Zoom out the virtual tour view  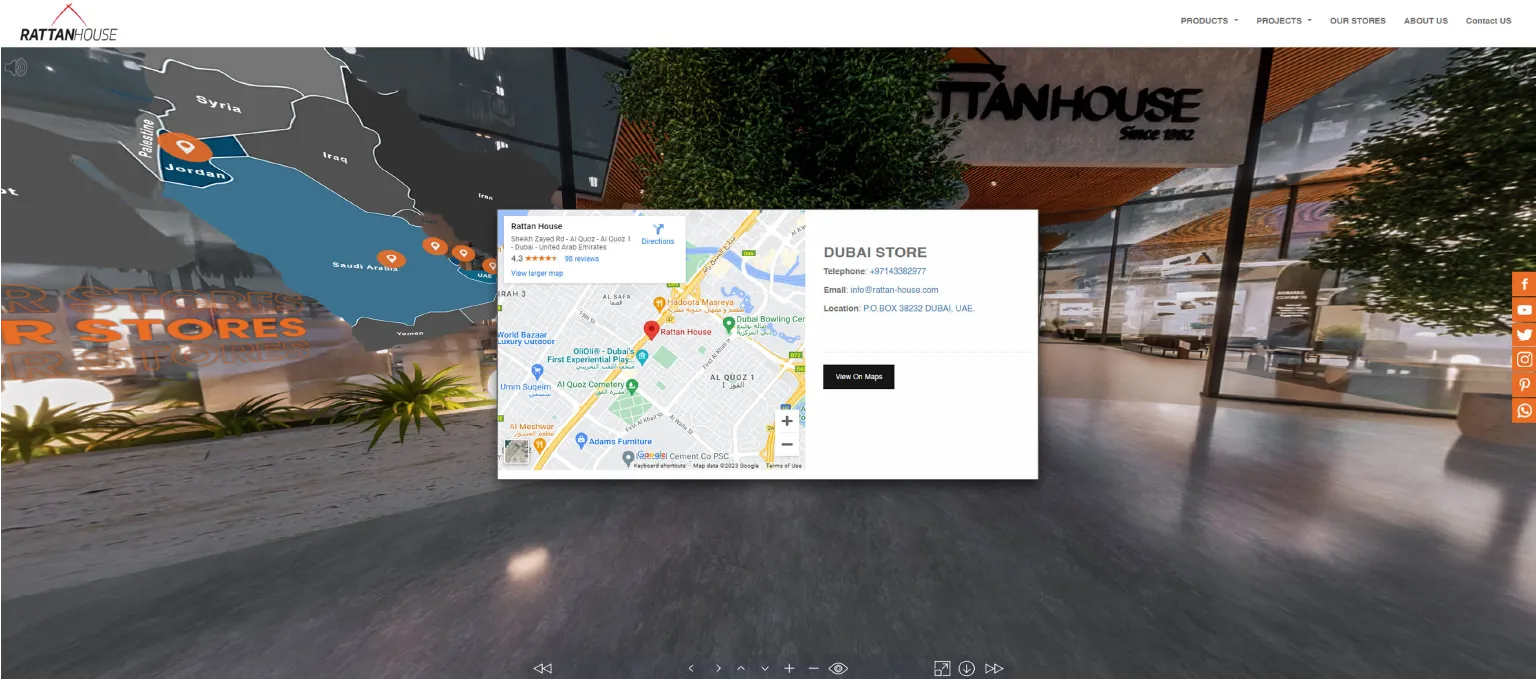(x=813, y=668)
